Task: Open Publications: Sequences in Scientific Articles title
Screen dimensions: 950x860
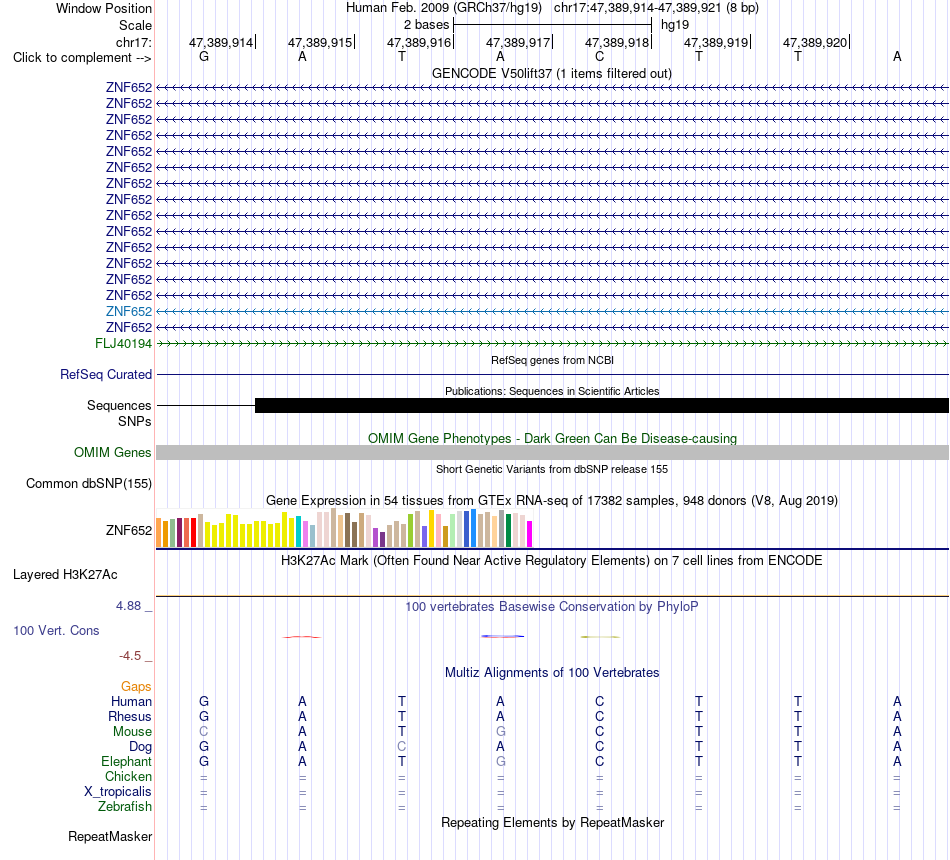Action: pos(552,391)
